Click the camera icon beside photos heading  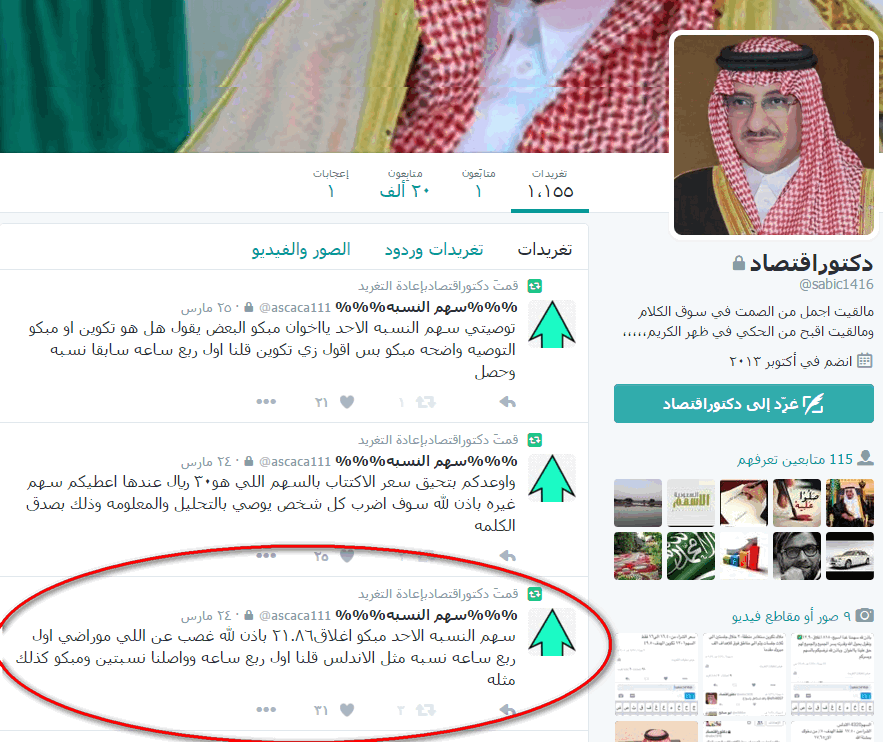[864, 615]
